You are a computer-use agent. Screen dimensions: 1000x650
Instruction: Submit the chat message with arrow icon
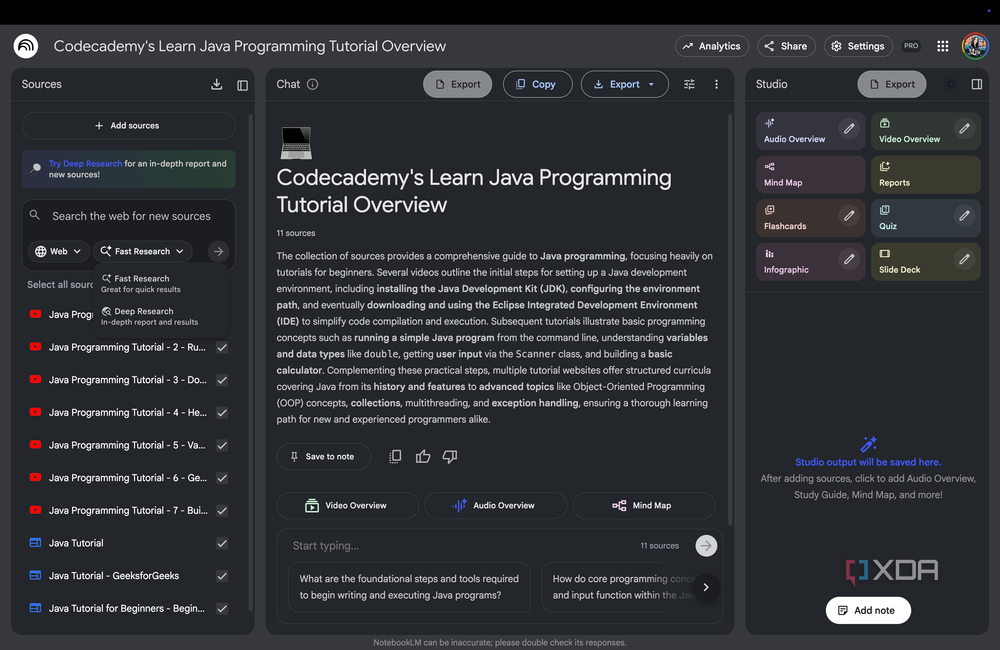(x=706, y=545)
